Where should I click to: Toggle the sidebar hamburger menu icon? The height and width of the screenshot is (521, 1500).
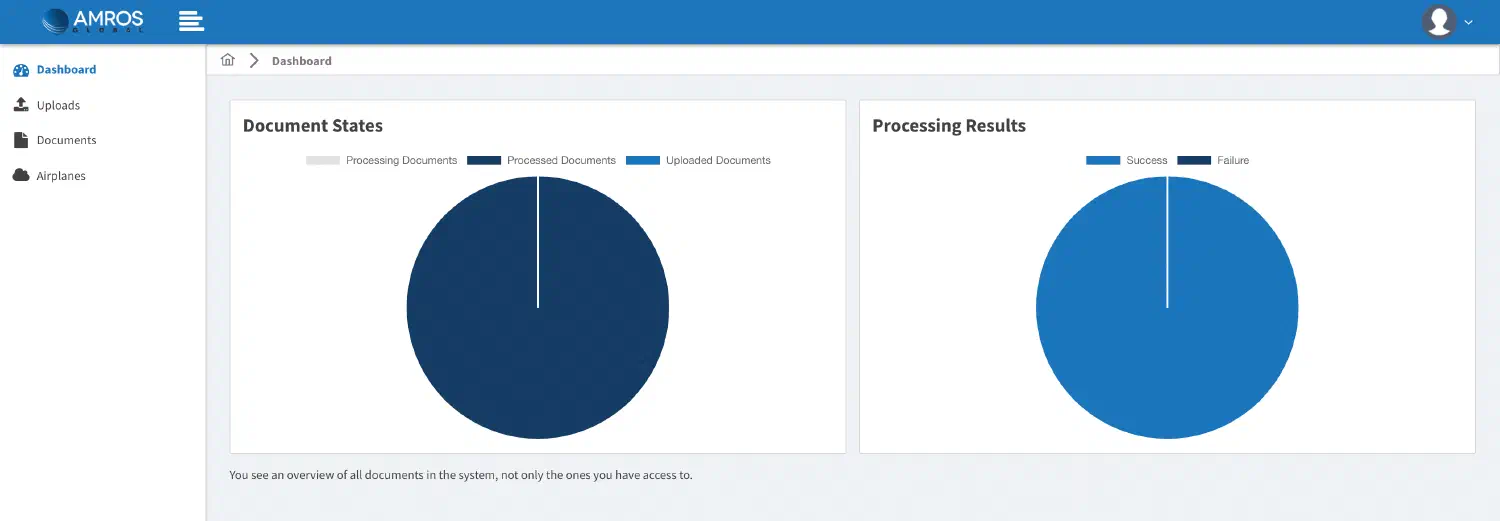[x=191, y=21]
